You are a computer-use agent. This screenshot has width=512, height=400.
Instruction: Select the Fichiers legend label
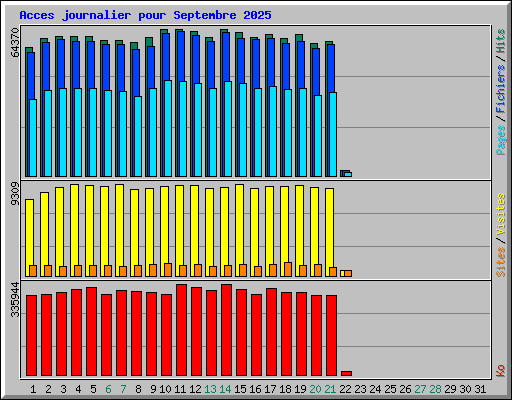[x=501, y=89]
